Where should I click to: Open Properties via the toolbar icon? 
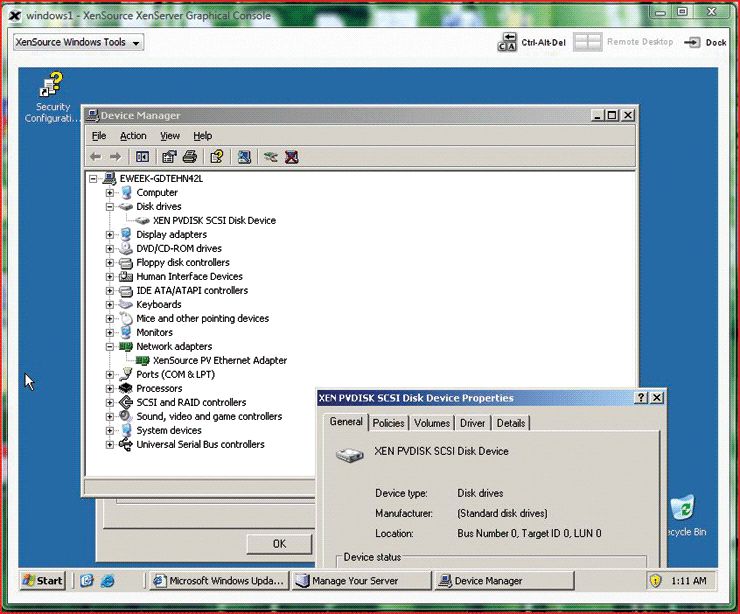[x=169, y=157]
